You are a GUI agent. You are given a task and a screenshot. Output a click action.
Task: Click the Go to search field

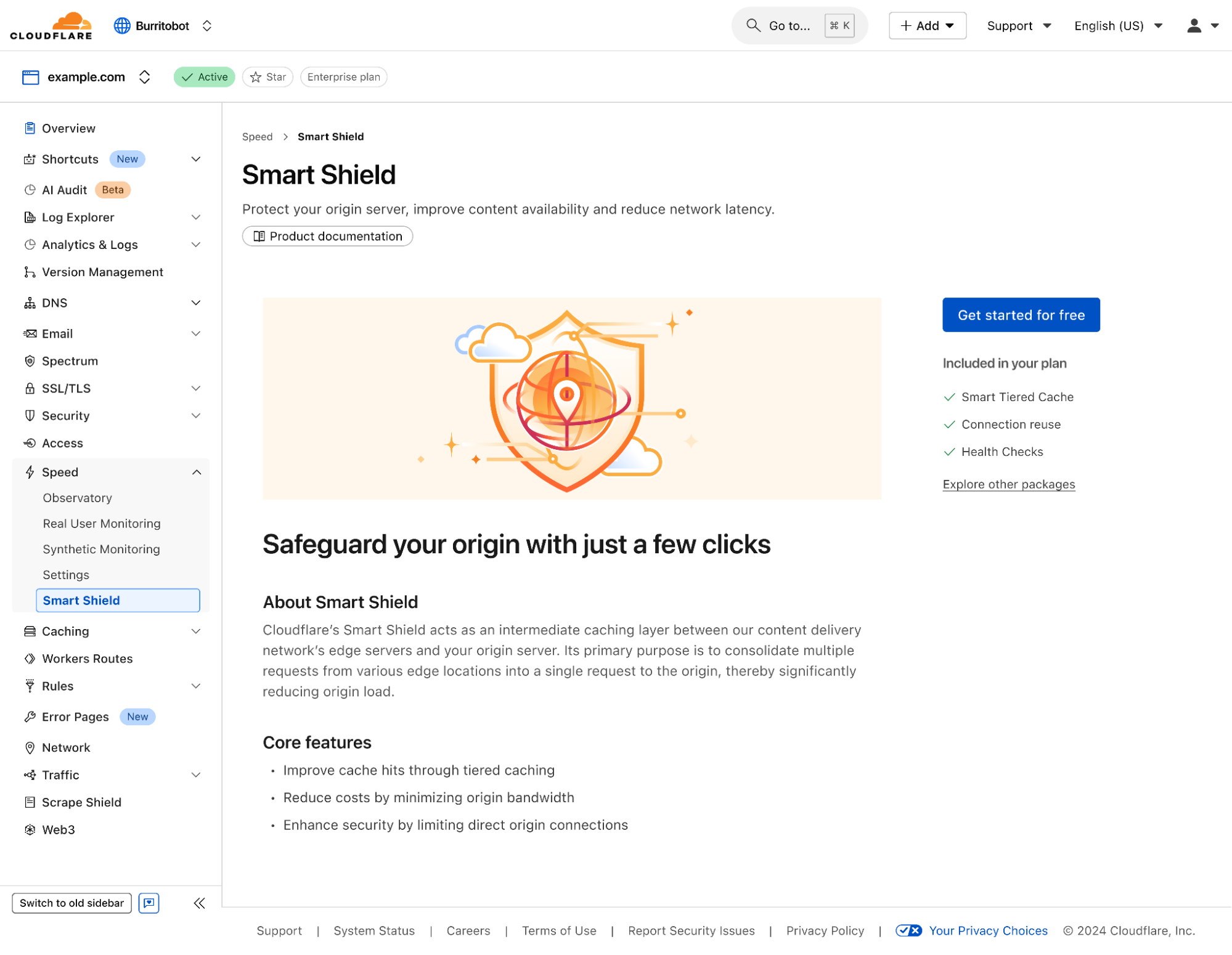click(x=789, y=26)
